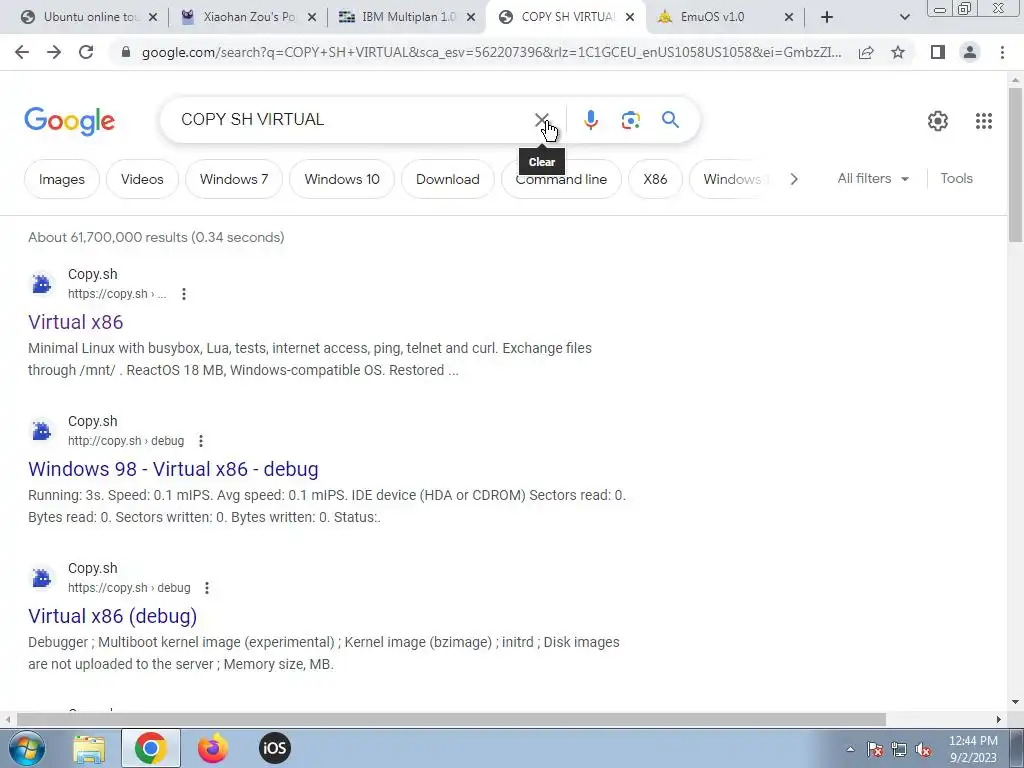Screen dimensions: 1024x768
Task: Select the Windows 7 filter chip
Action: coord(234,179)
